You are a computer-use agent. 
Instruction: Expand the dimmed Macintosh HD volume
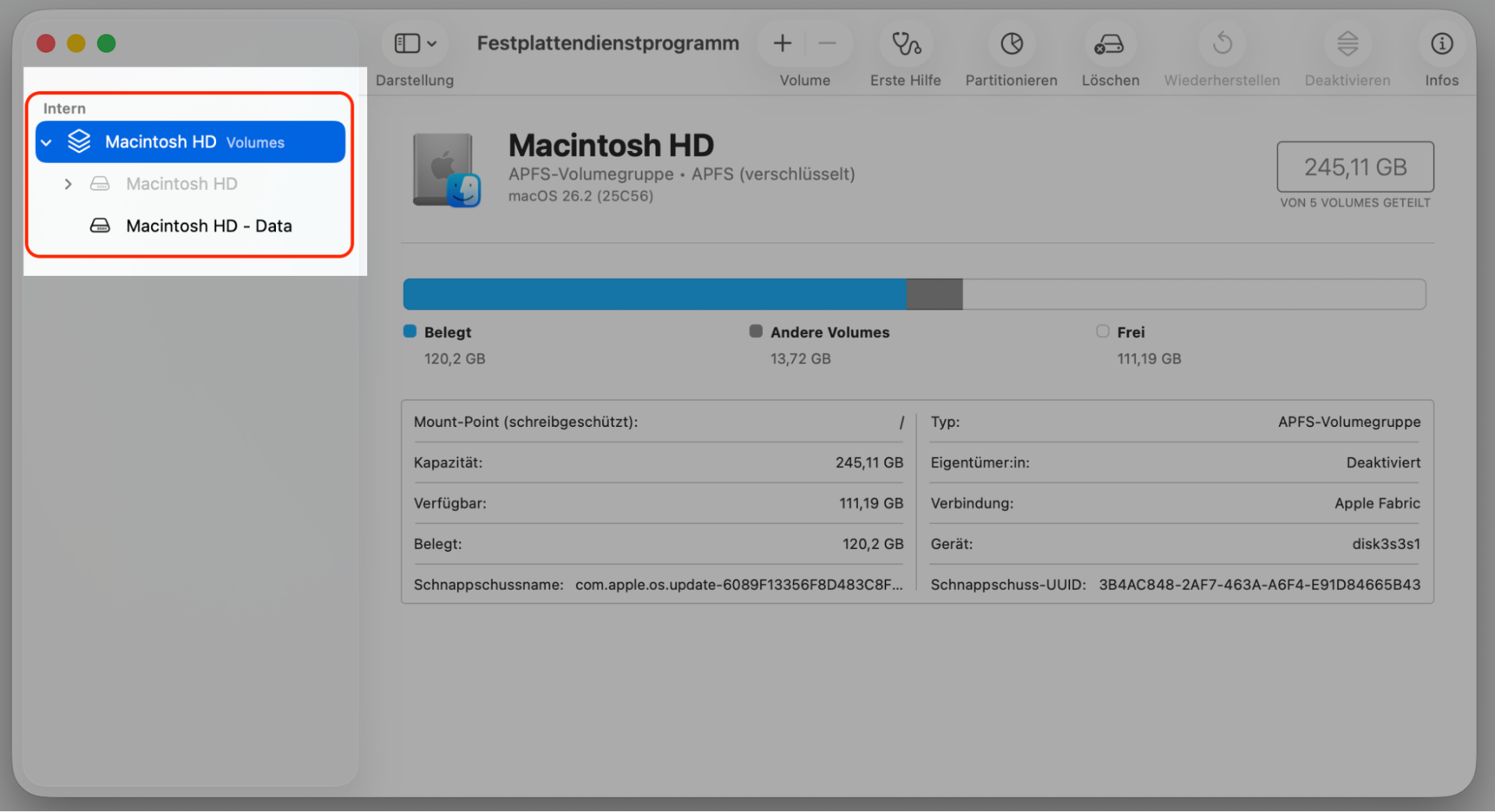68,184
